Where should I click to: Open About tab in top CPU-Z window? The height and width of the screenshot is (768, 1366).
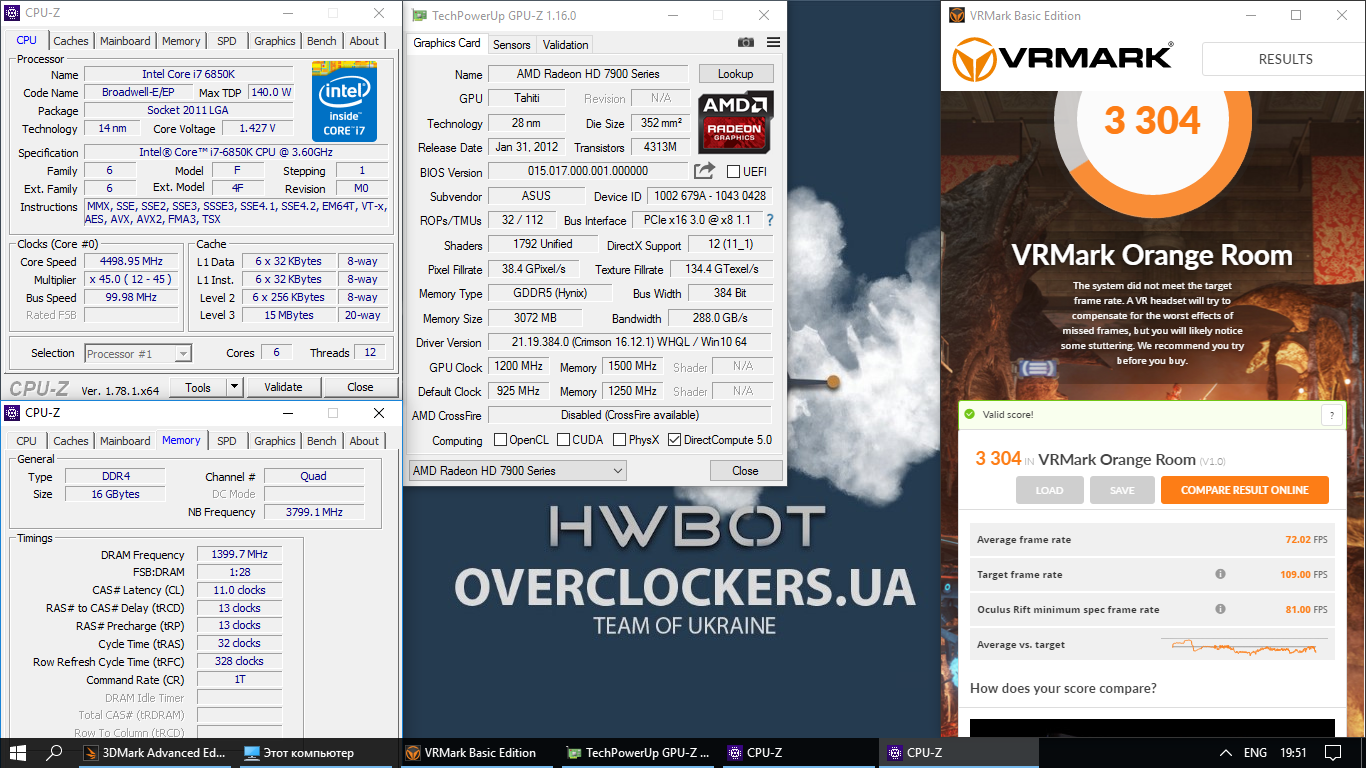pos(364,41)
